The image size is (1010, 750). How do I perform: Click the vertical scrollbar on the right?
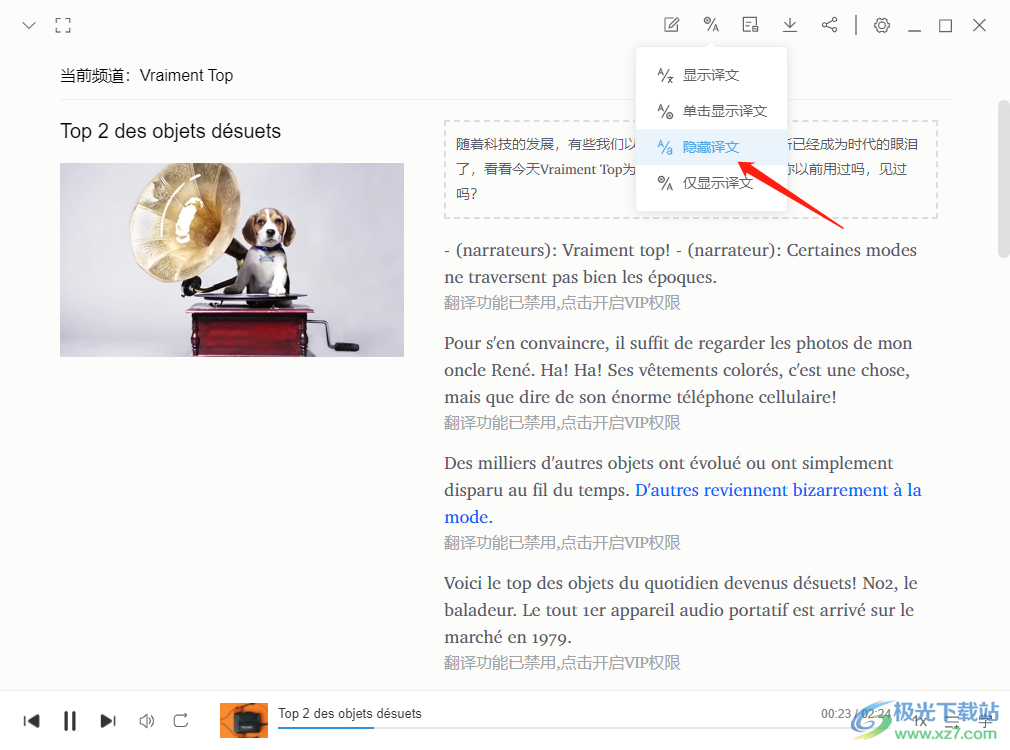(1003, 178)
